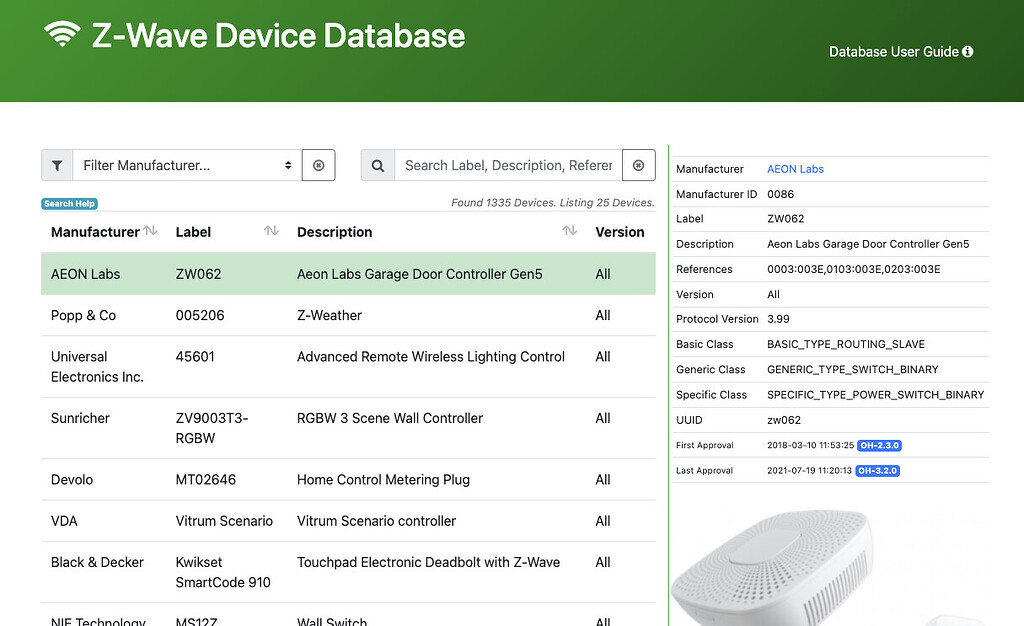Click the info icon next to Database User Guide
This screenshot has height=626, width=1024.
966,51
